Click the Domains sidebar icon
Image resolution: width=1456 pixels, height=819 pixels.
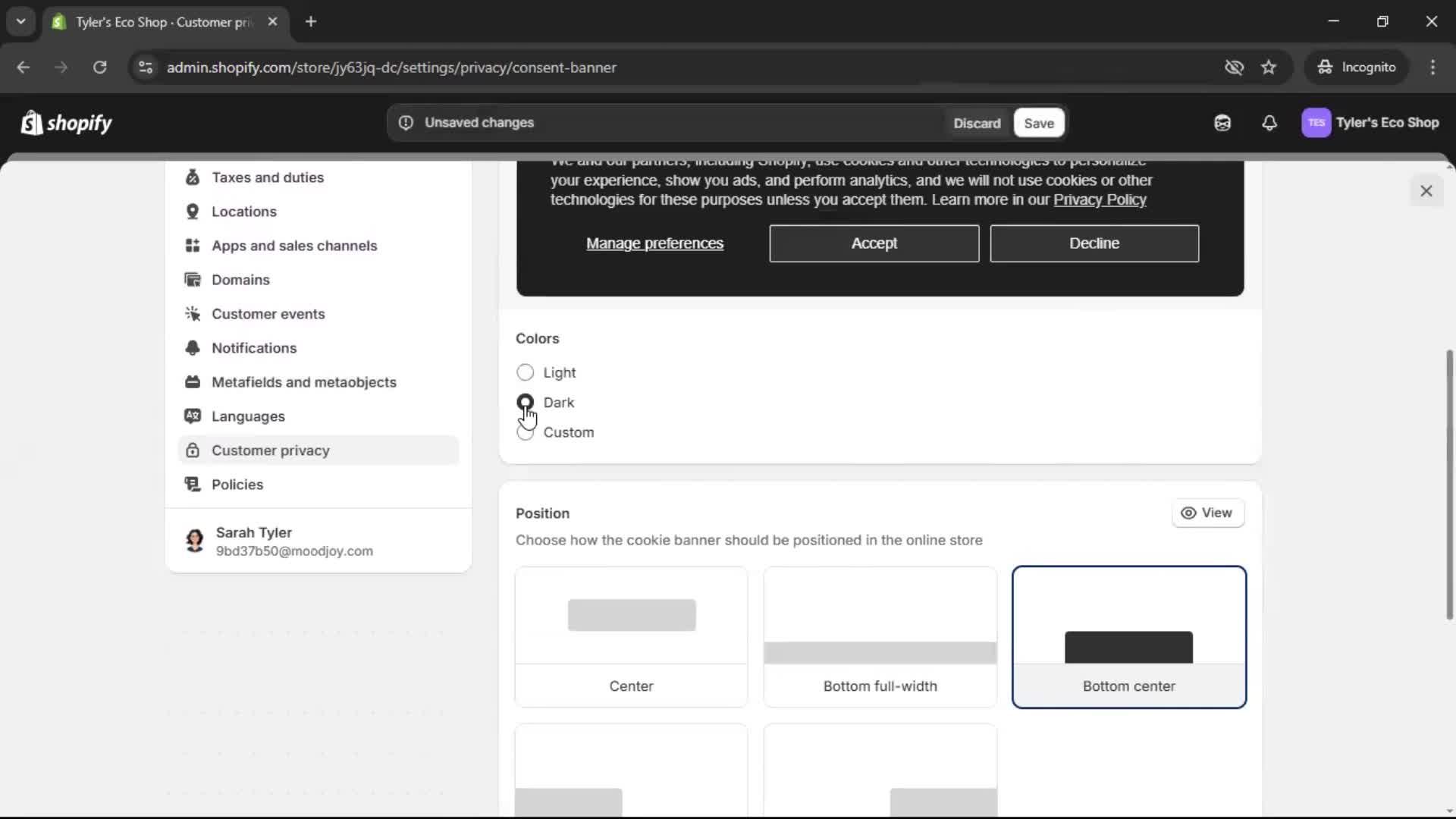pyautogui.click(x=193, y=280)
